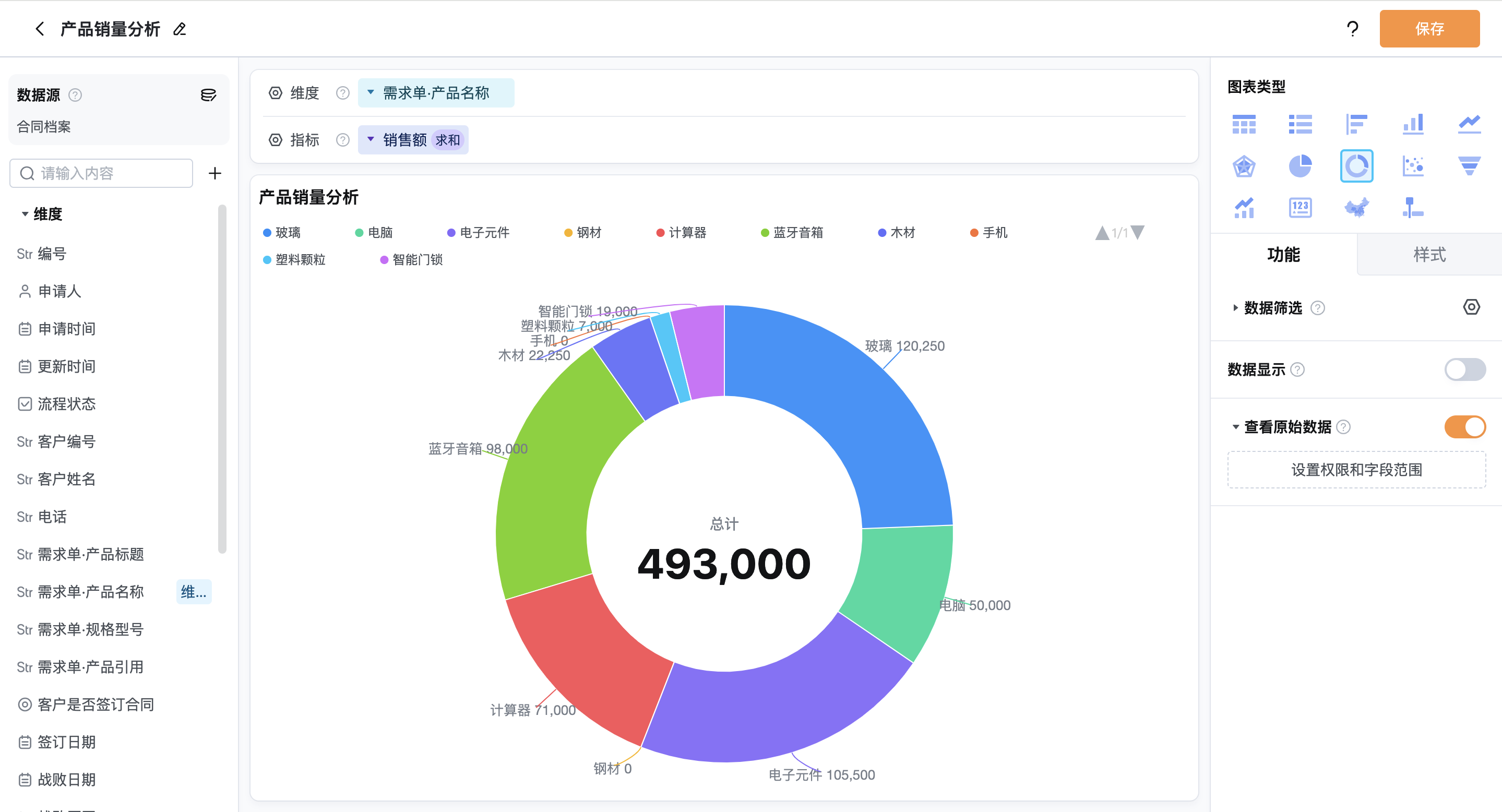Image resolution: width=1502 pixels, height=812 pixels.
Task: Toggle 钢材 legend item
Action: coord(582,233)
